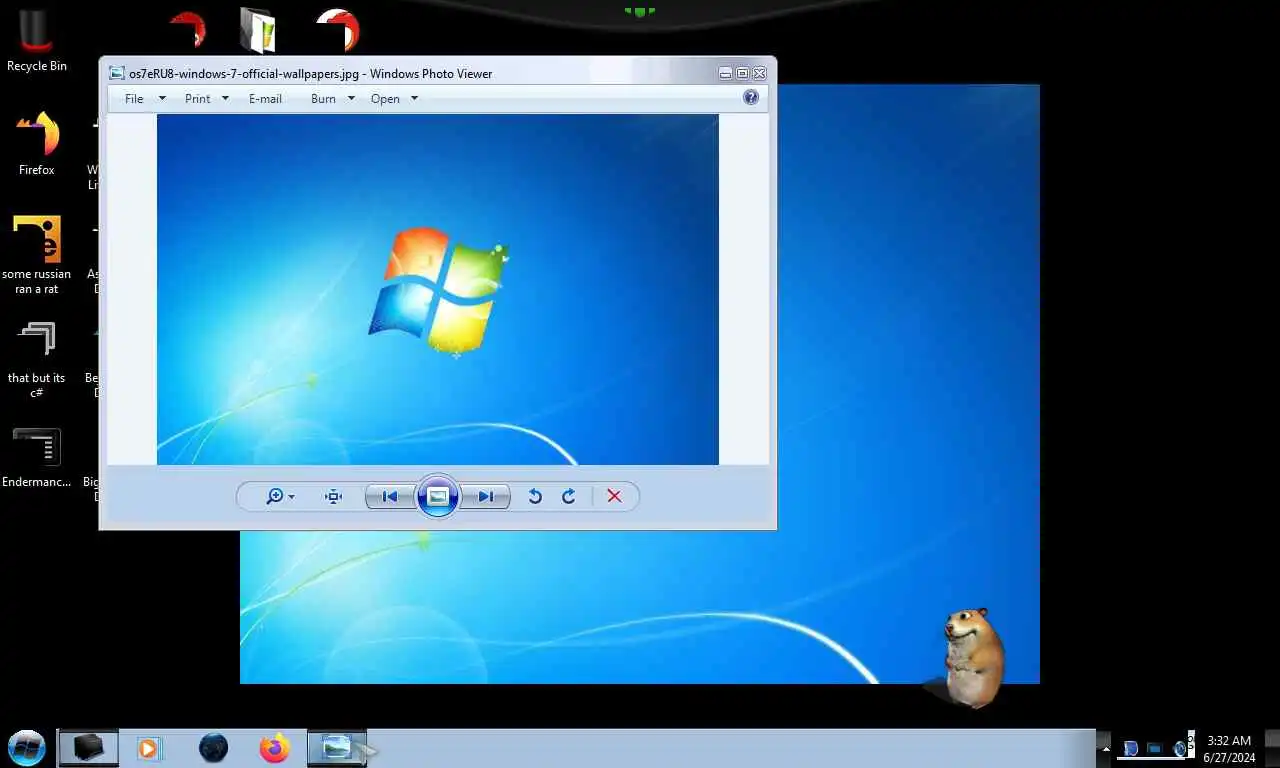The image size is (1280, 768).
Task: Click the displayed Windows 7 wallpaper image
Action: [x=437, y=289]
